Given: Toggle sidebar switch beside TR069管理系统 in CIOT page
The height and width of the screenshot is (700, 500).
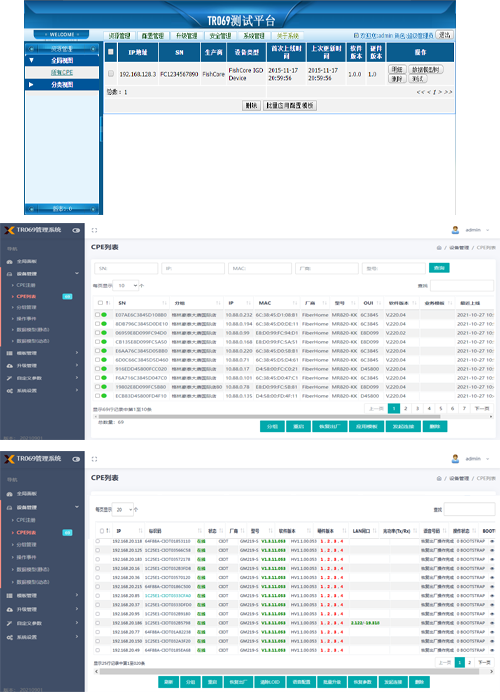Looking at the screenshot, I should [76, 459].
